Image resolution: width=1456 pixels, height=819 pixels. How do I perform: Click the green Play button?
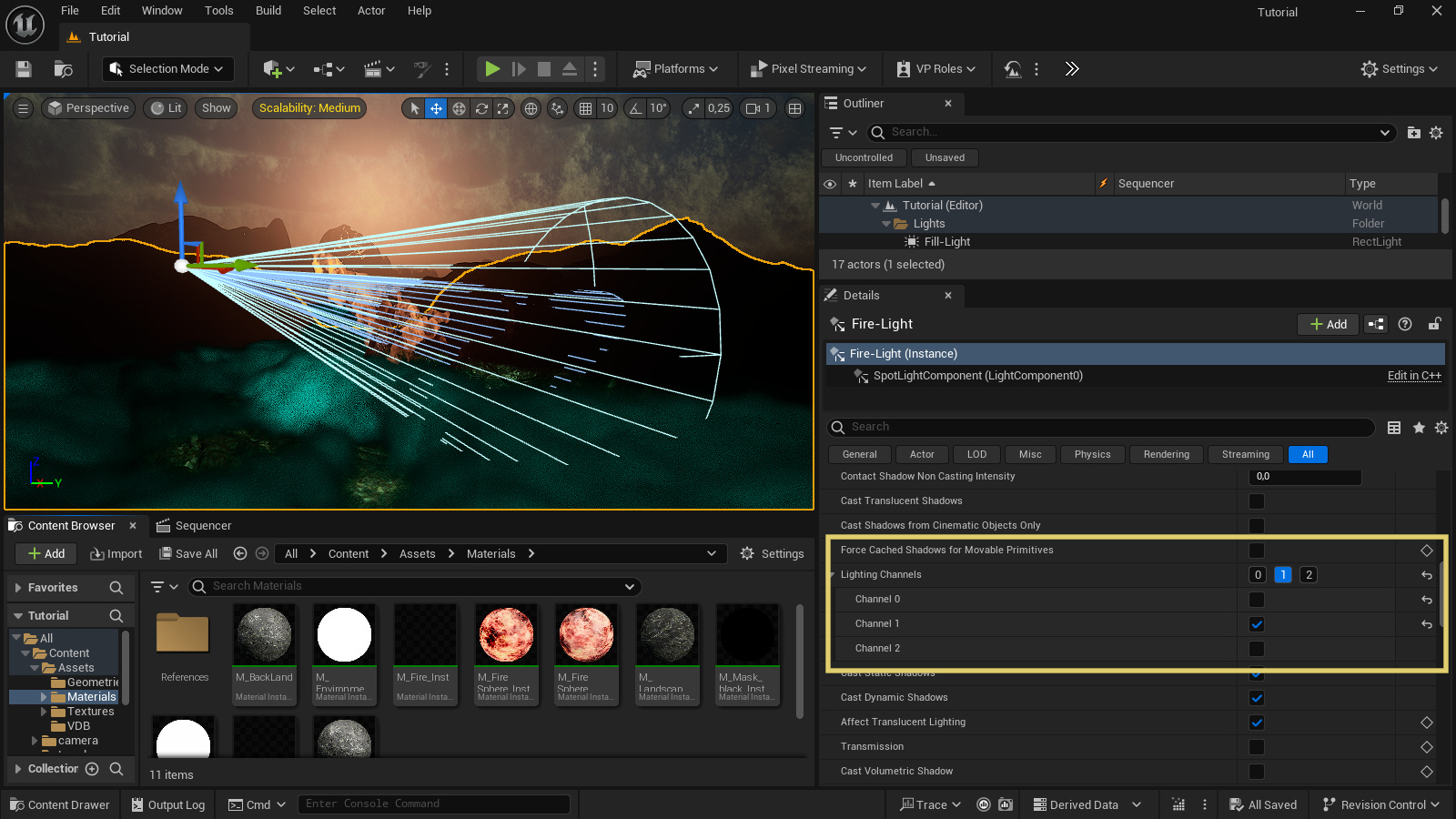pos(492,69)
